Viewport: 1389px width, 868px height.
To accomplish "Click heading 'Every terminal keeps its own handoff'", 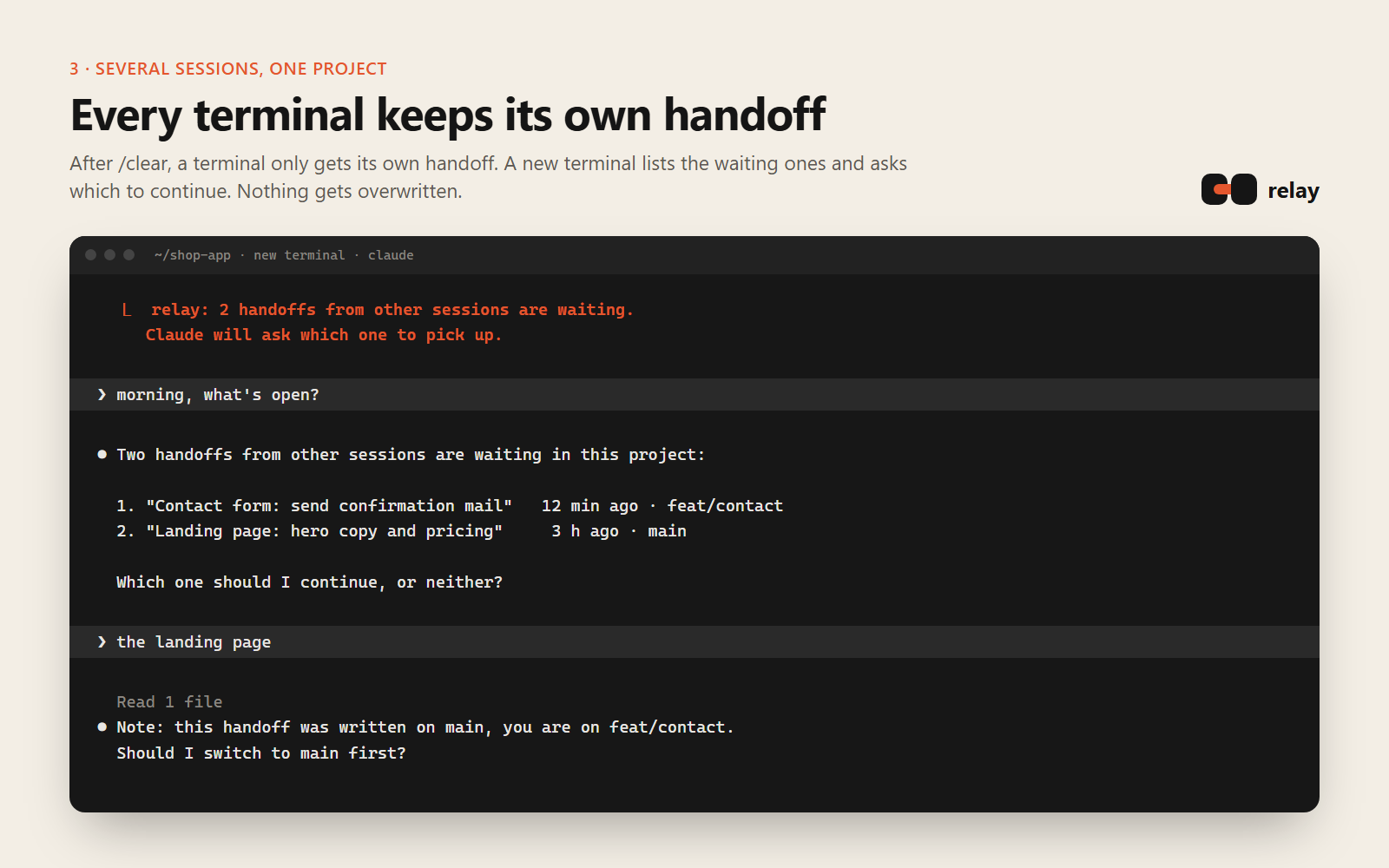I will (x=448, y=115).
